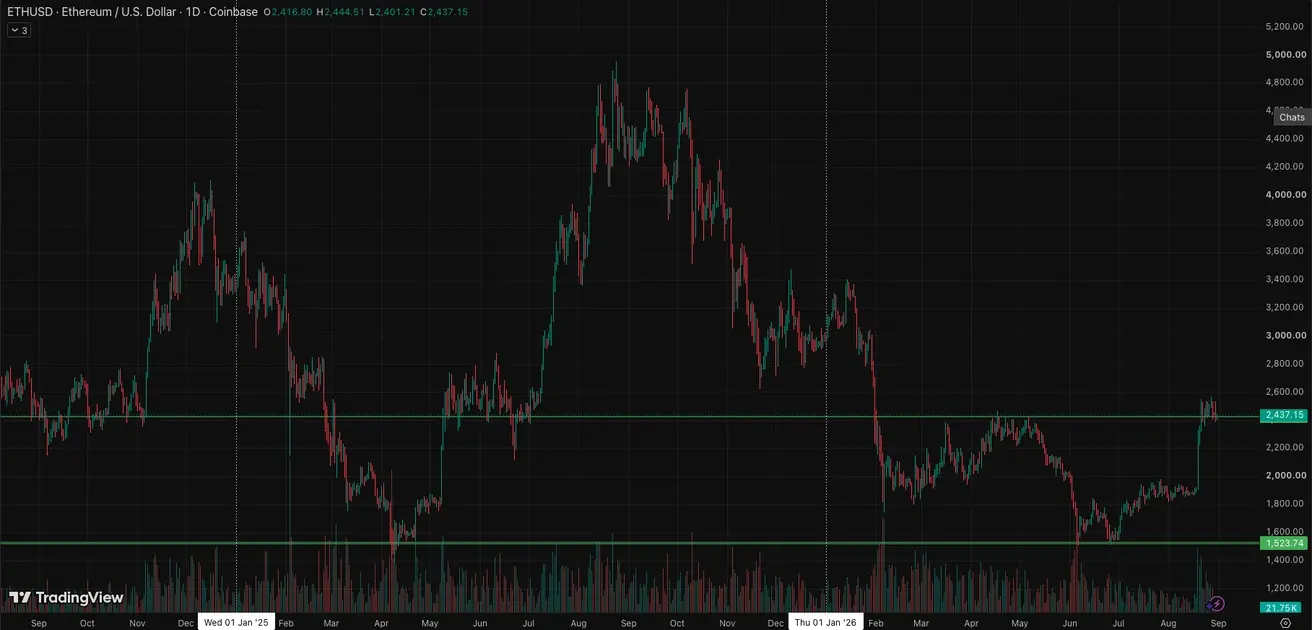
Task: Click the 2,600.00 price axis label
Action: [x=1285, y=391]
